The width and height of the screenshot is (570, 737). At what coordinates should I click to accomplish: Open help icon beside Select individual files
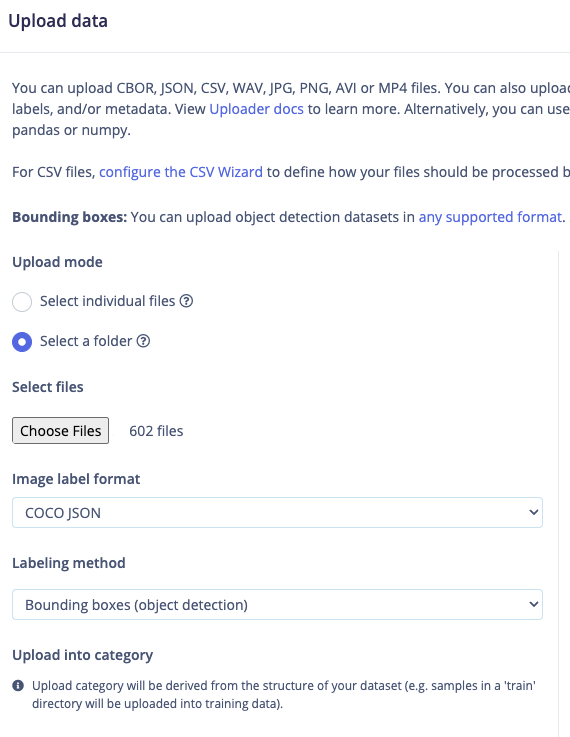(x=187, y=301)
